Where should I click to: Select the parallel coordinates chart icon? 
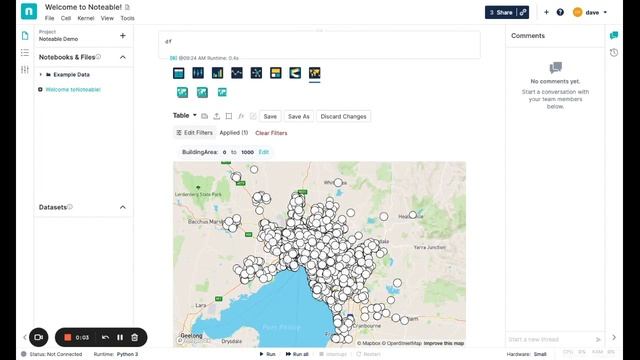point(198,73)
